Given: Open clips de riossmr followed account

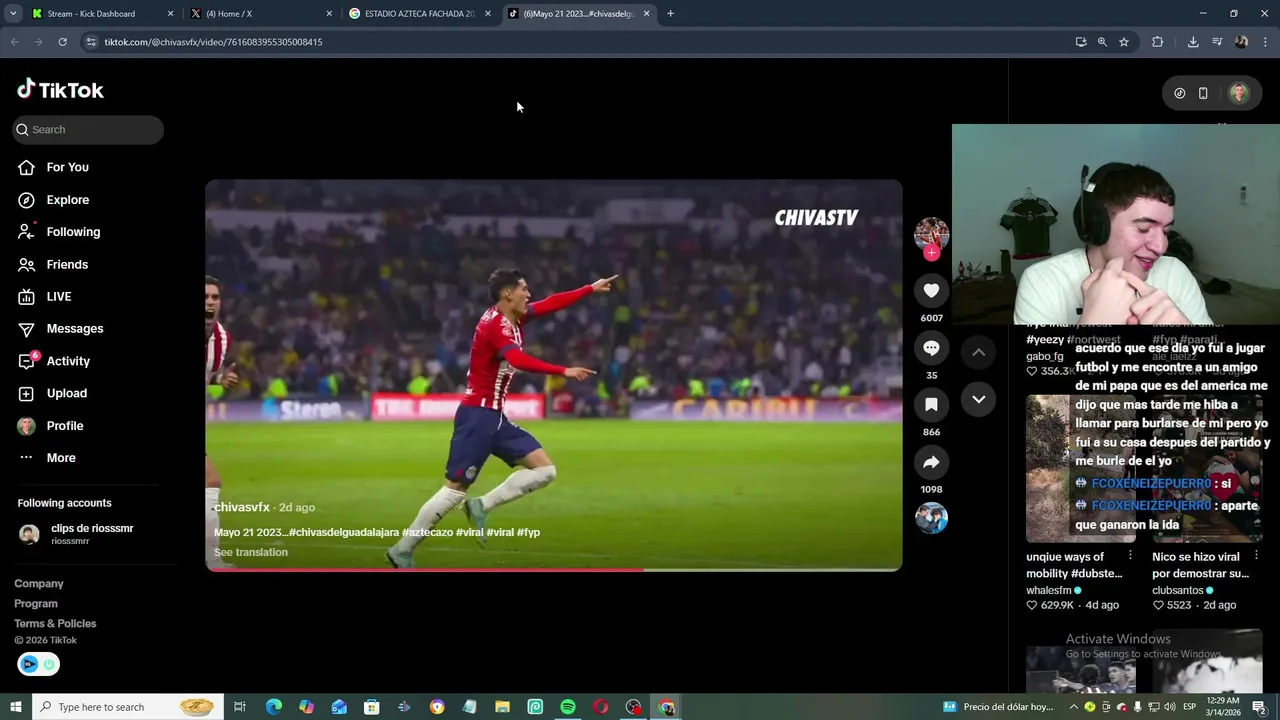Looking at the screenshot, I should pos(77,534).
